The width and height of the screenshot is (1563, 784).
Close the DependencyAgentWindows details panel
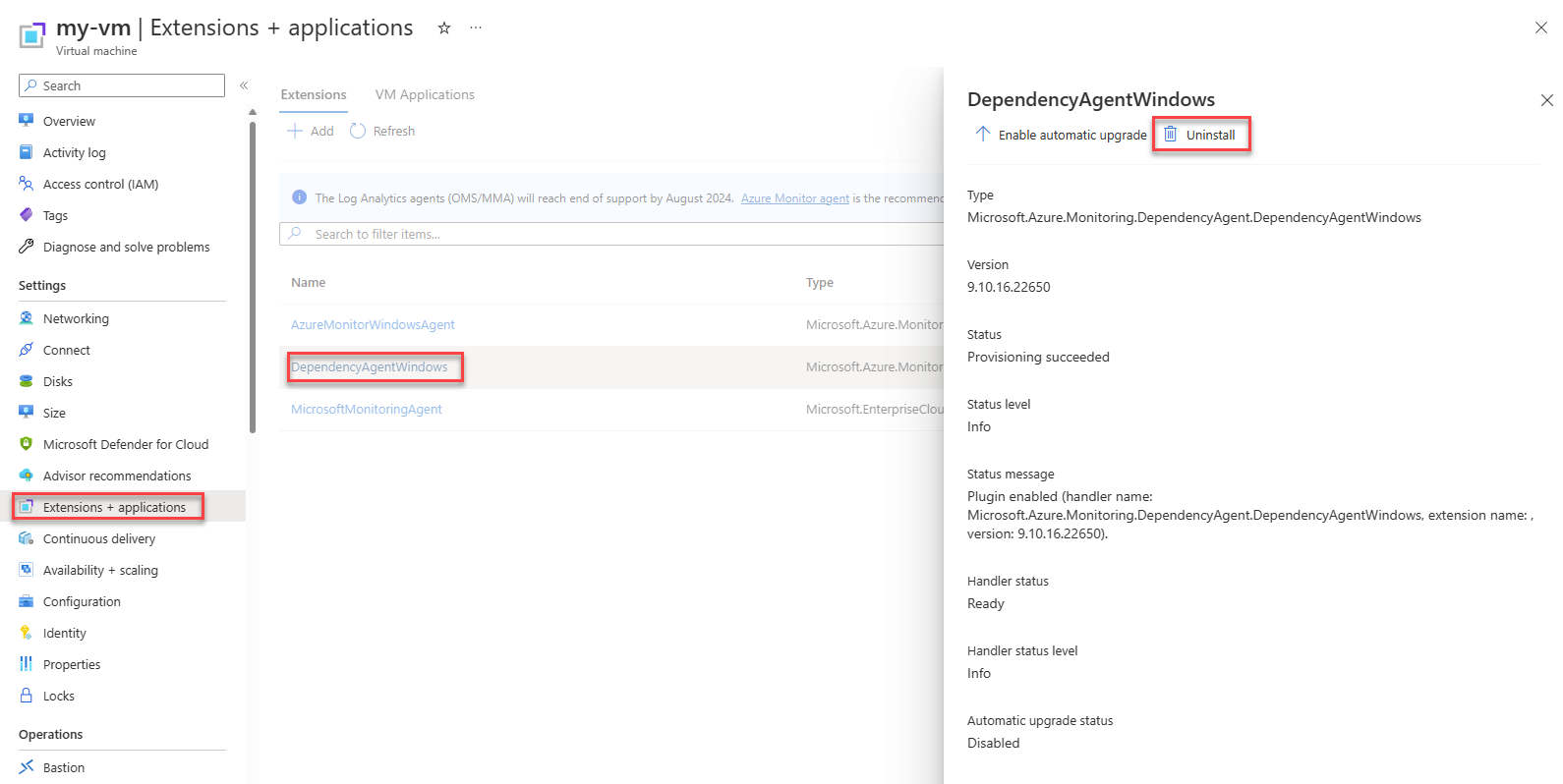coord(1546,100)
